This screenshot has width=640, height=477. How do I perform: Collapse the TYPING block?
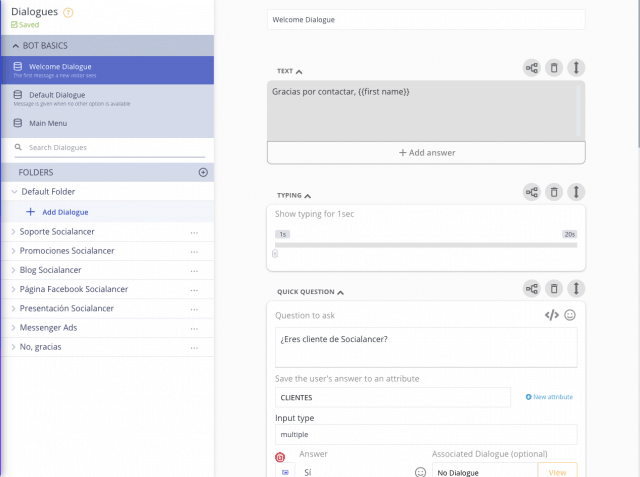coord(307,196)
